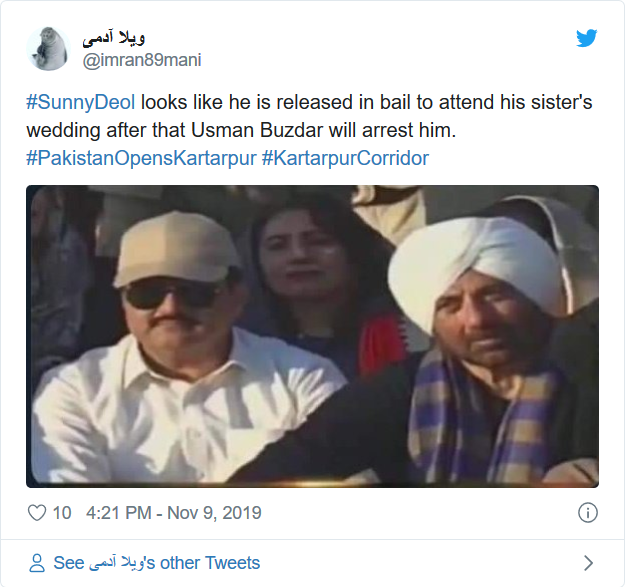Open the seal profile avatar
Screen dimensions: 625x587
[x=48, y=49]
